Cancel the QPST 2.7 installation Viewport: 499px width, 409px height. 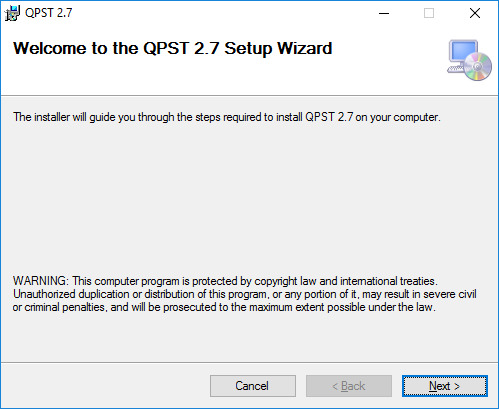[253, 386]
